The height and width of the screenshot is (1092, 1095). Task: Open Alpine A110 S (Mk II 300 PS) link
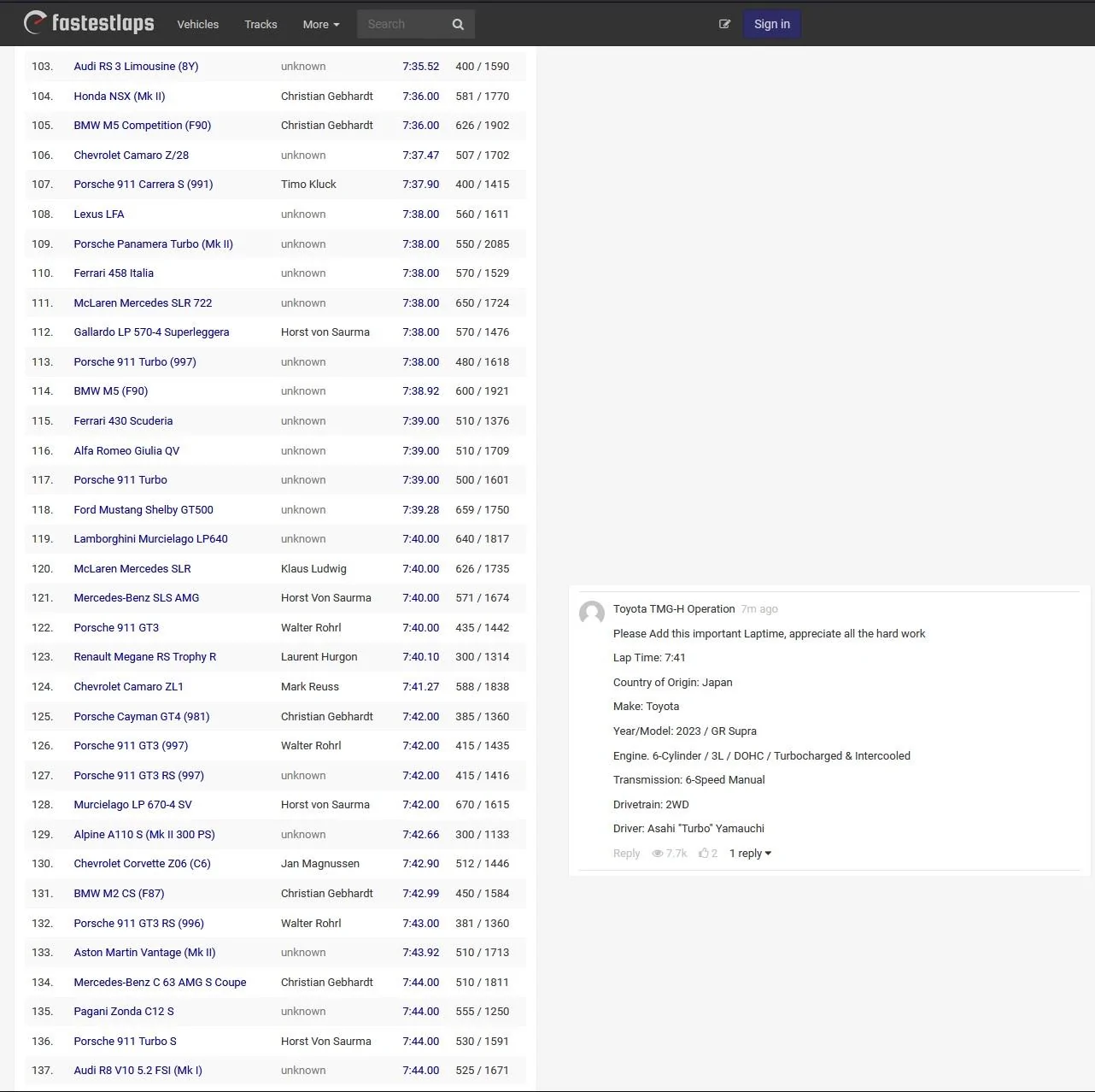click(144, 835)
